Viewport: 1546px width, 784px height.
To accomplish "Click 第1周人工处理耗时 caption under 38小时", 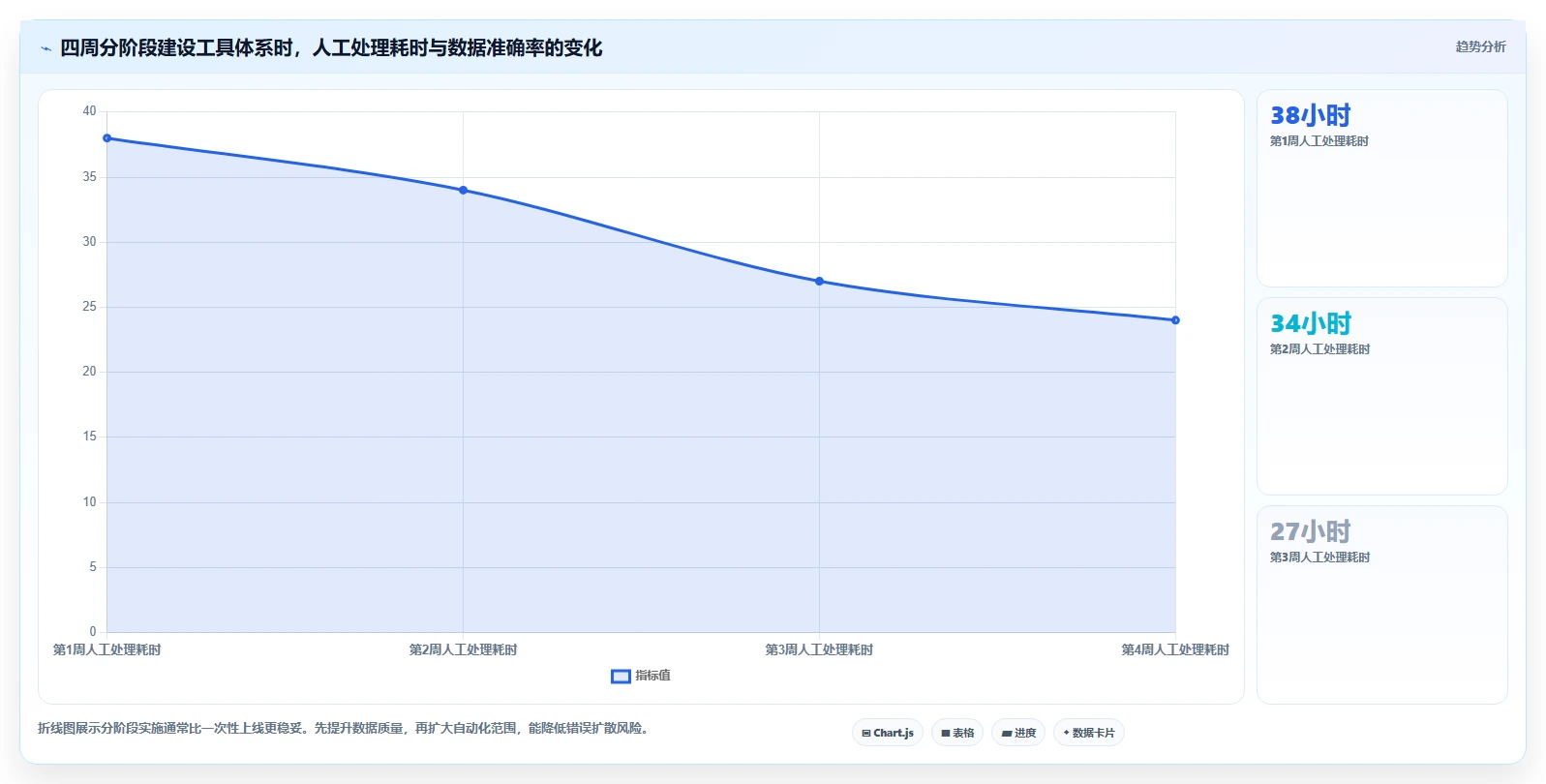I will point(1319,141).
